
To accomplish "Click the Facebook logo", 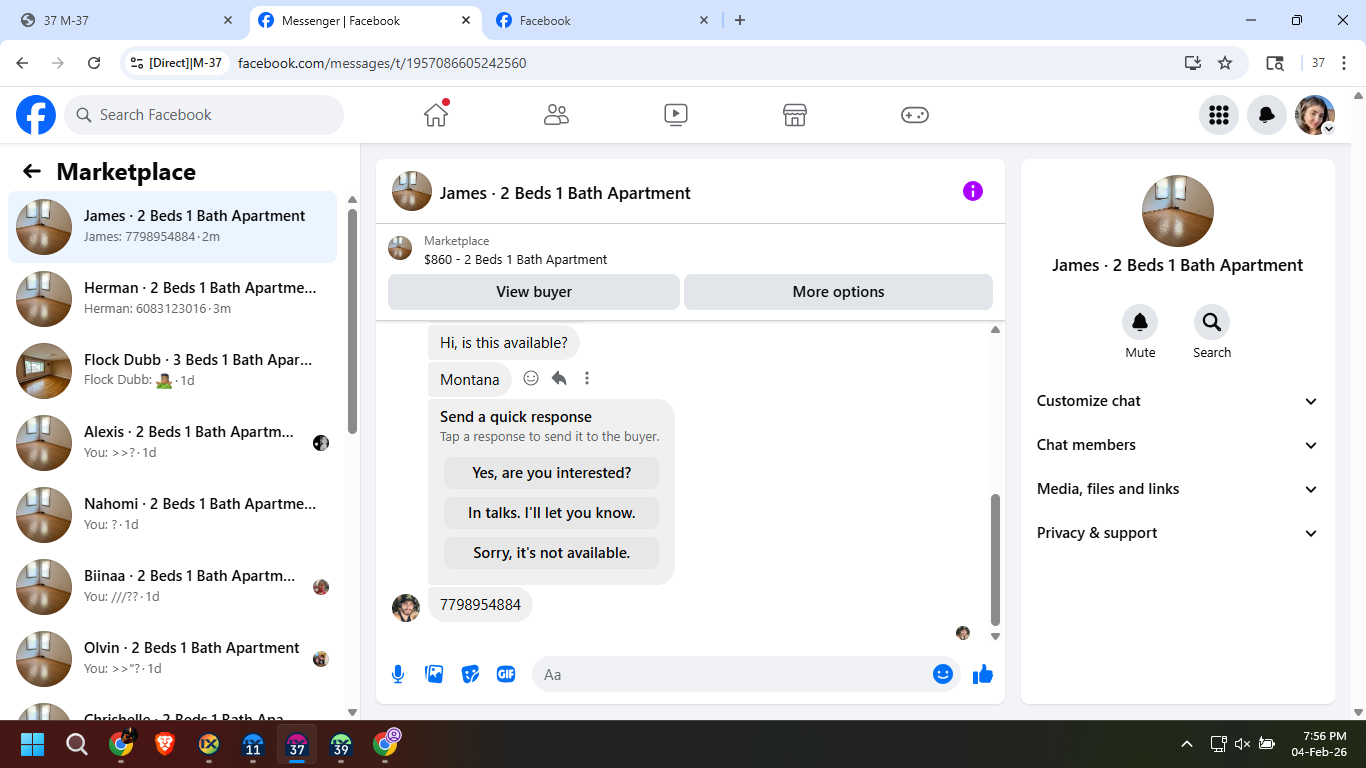I will pos(36,115).
